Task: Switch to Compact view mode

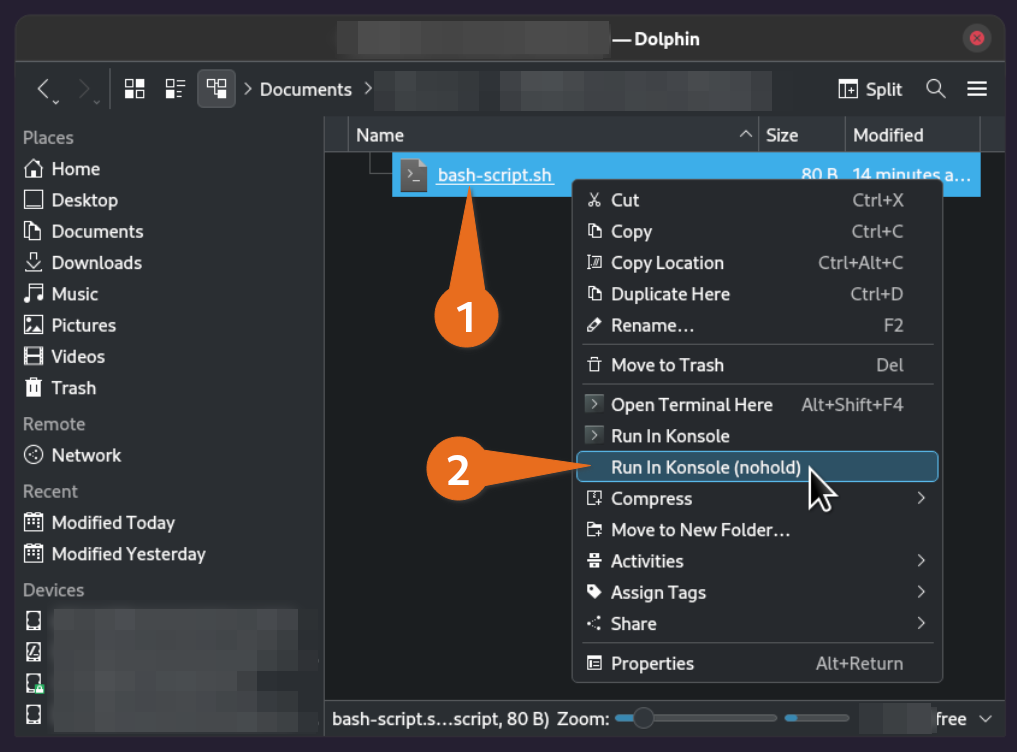Action: click(175, 89)
